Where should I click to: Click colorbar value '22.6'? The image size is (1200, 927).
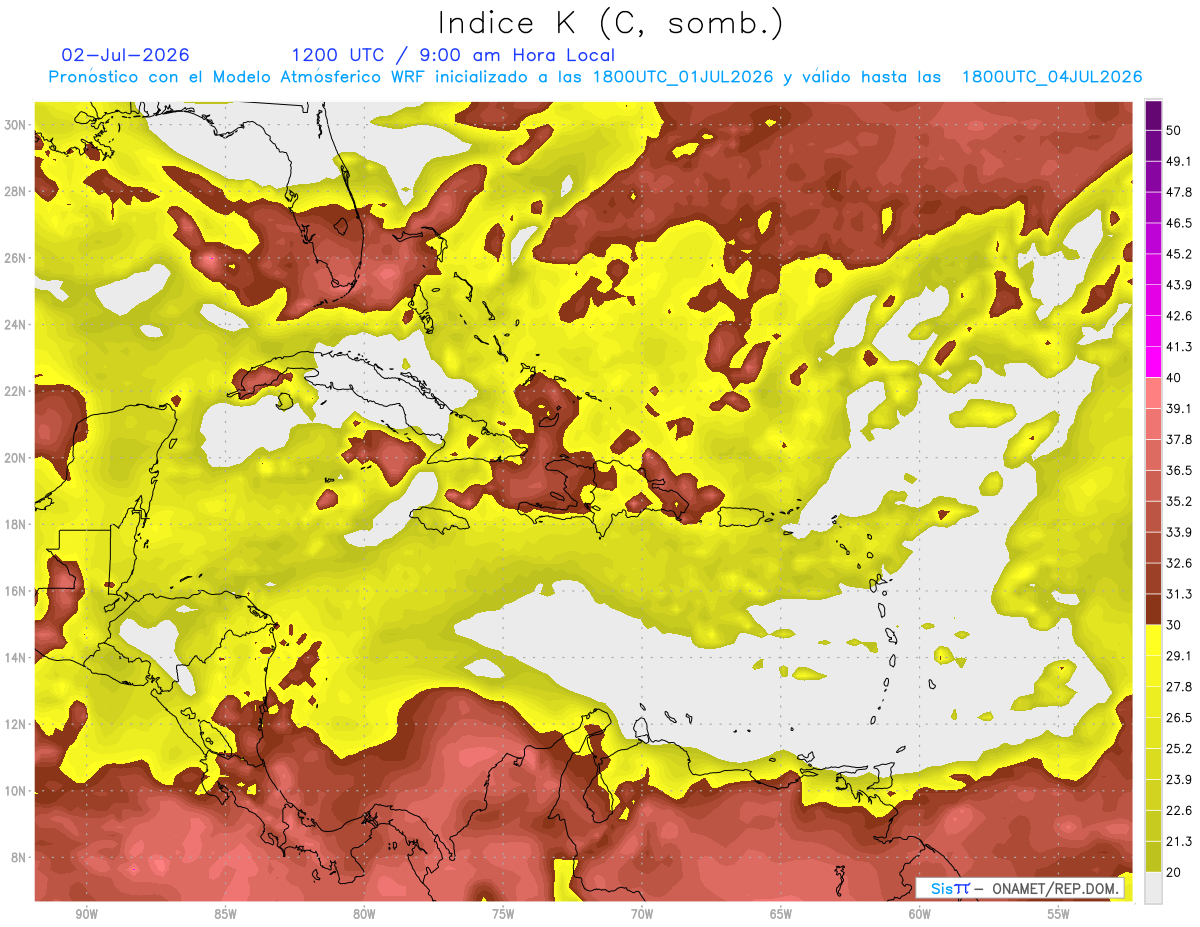(x=1179, y=810)
